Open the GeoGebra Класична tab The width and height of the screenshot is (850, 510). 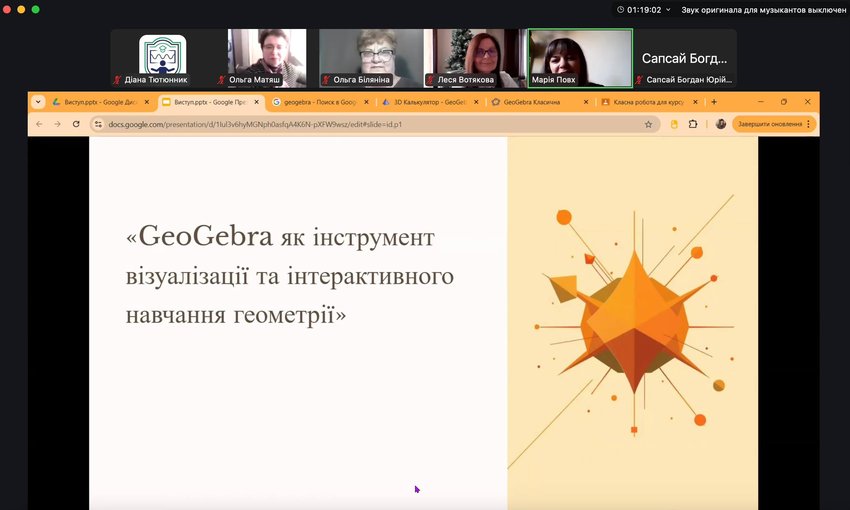pyautogui.click(x=539, y=102)
